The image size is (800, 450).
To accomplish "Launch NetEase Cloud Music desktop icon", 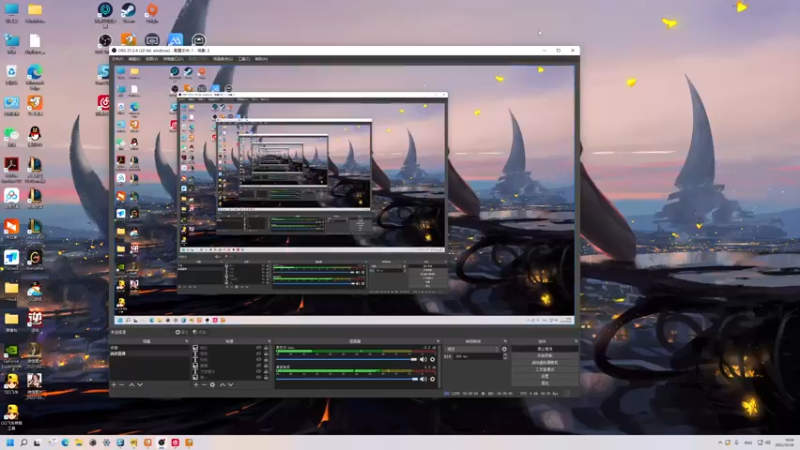I will 104,106.
